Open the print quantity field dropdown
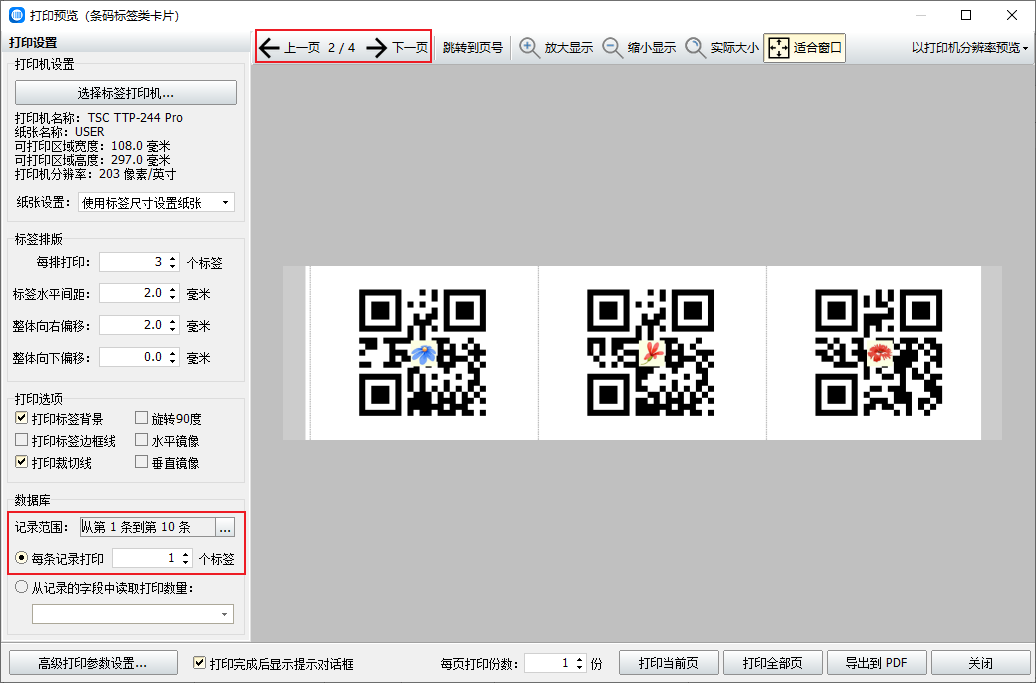 pyautogui.click(x=225, y=614)
